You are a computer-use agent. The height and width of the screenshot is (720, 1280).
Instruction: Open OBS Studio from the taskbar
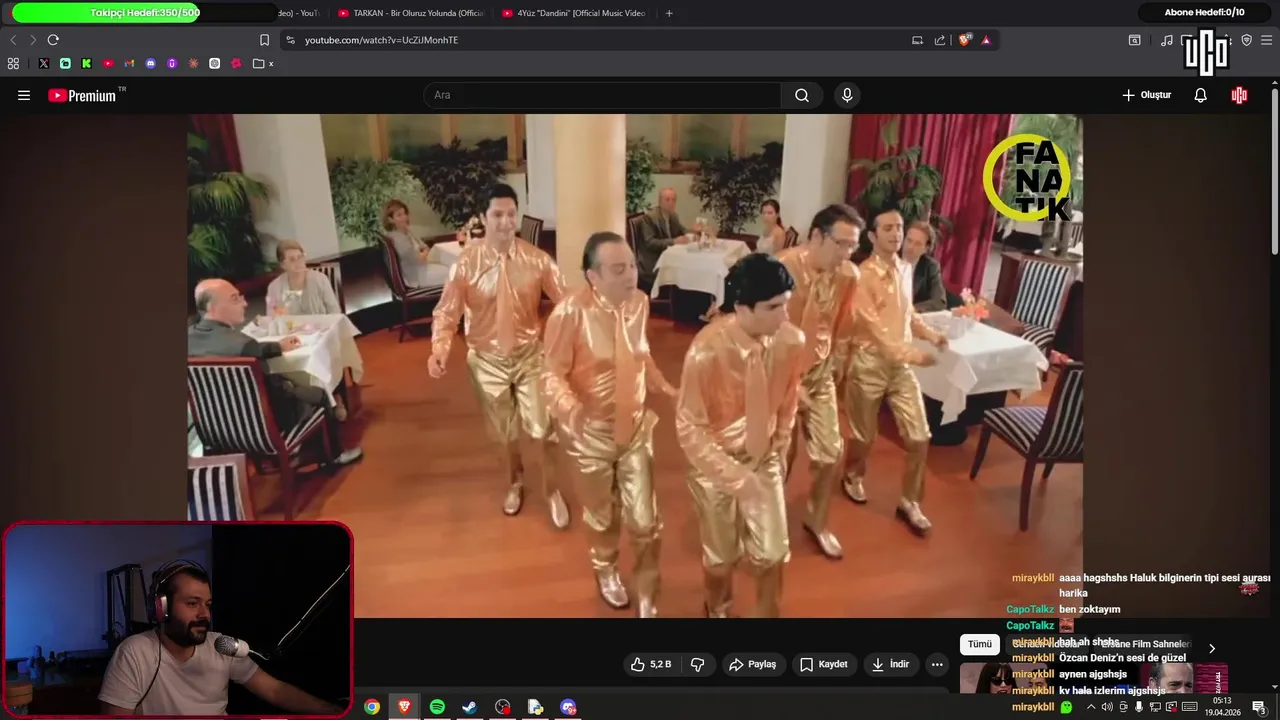coord(503,707)
